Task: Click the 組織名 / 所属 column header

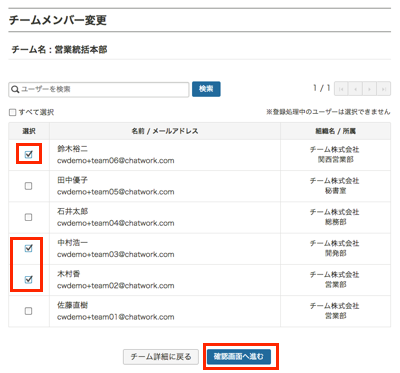Action: click(x=335, y=131)
